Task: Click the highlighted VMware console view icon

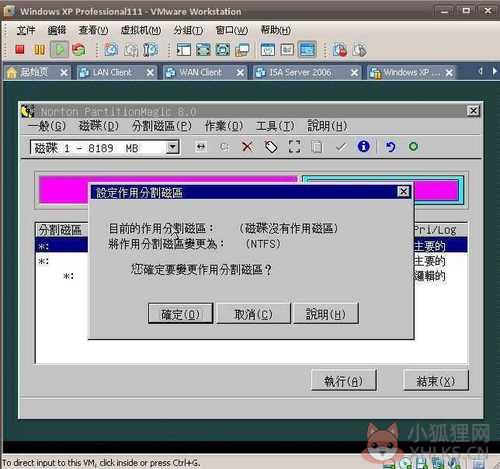Action: [307, 50]
